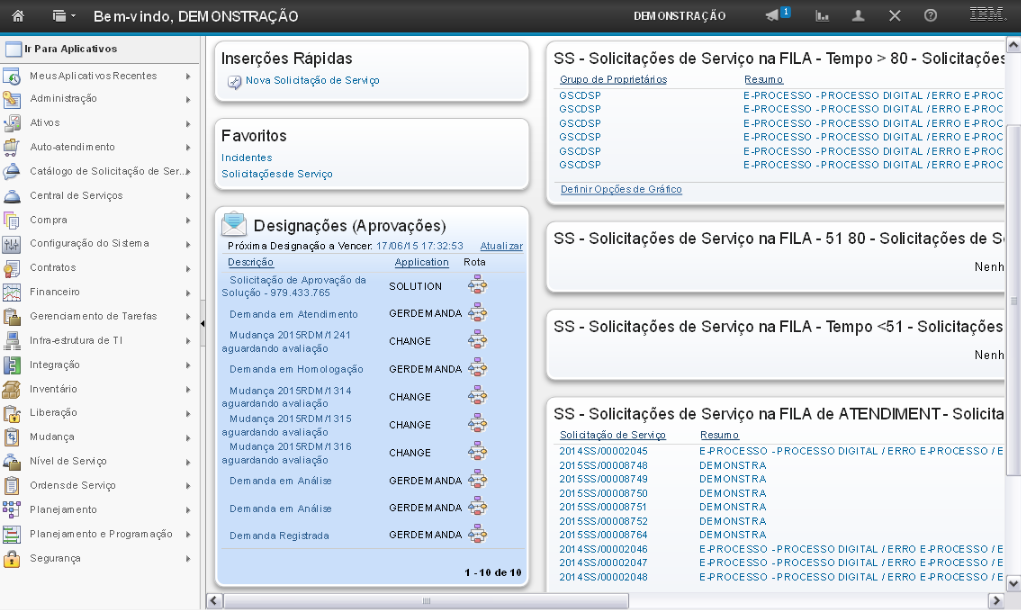
Task: Open the Go To dropdown in top bar
Action: click(x=63, y=16)
